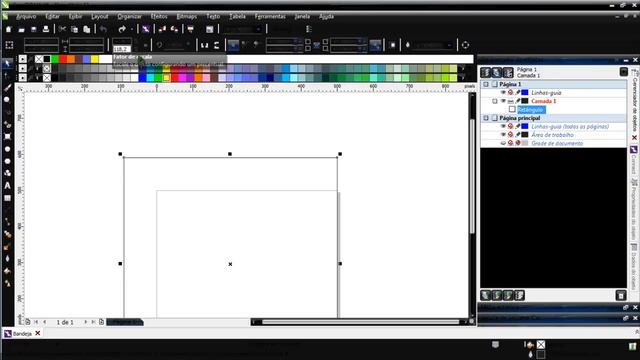Select the Rectangle tool

[7, 137]
